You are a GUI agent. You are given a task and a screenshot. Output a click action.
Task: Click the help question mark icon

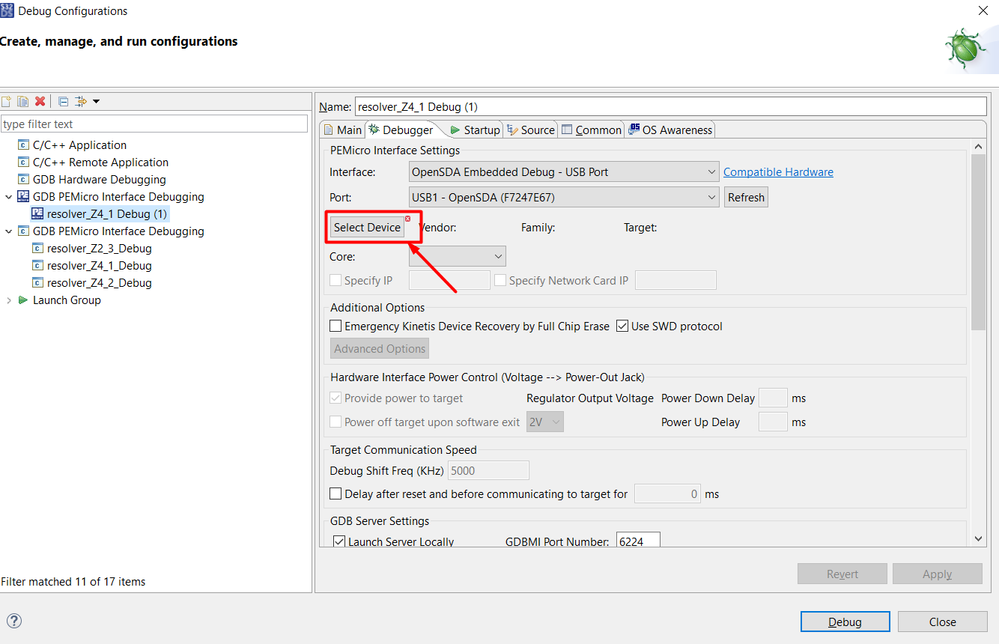[x=14, y=621]
